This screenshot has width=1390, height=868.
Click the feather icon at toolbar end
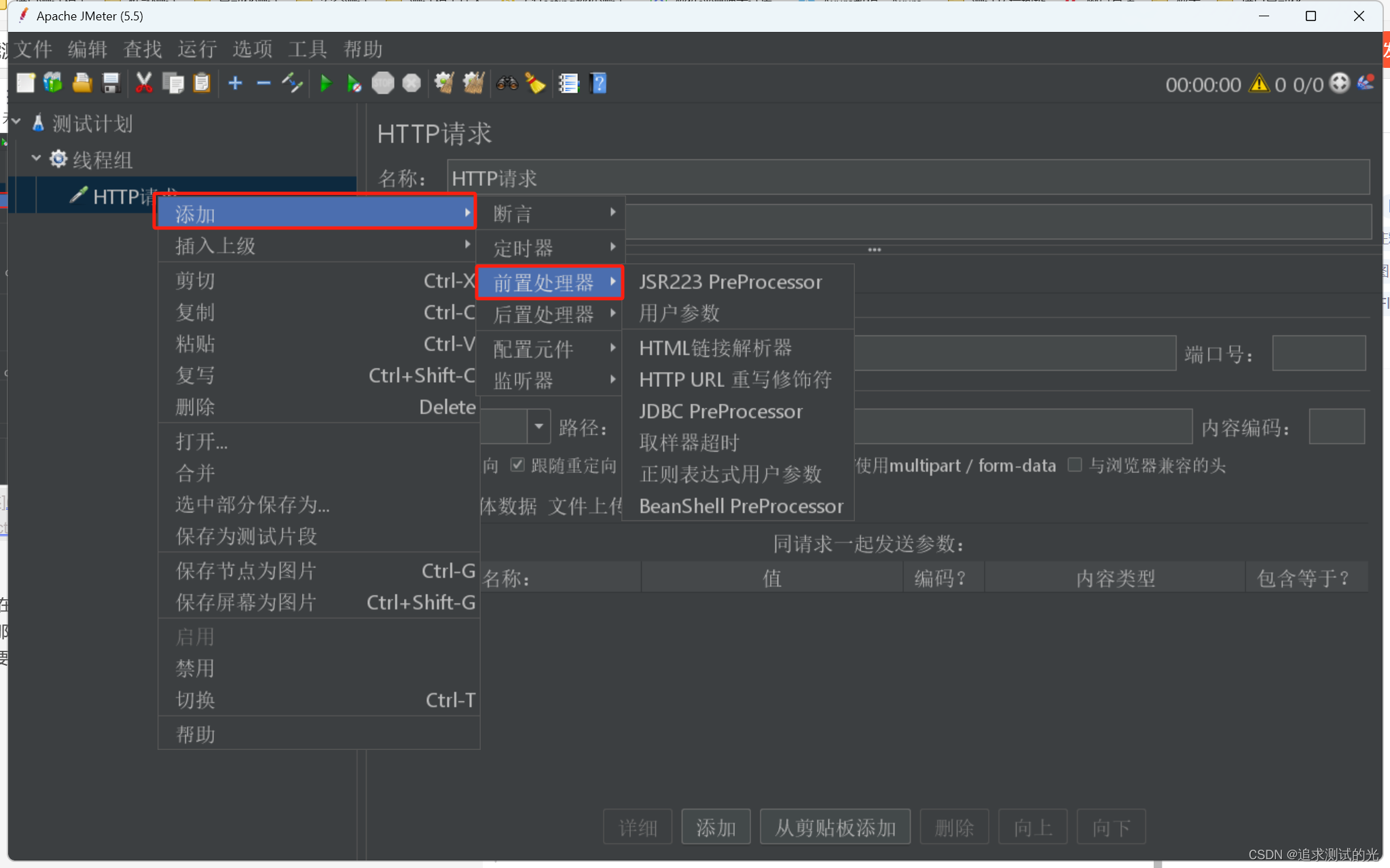[1366, 83]
